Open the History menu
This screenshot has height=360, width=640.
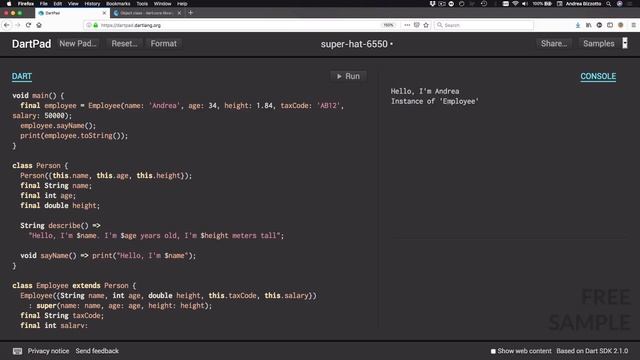coord(92,4)
